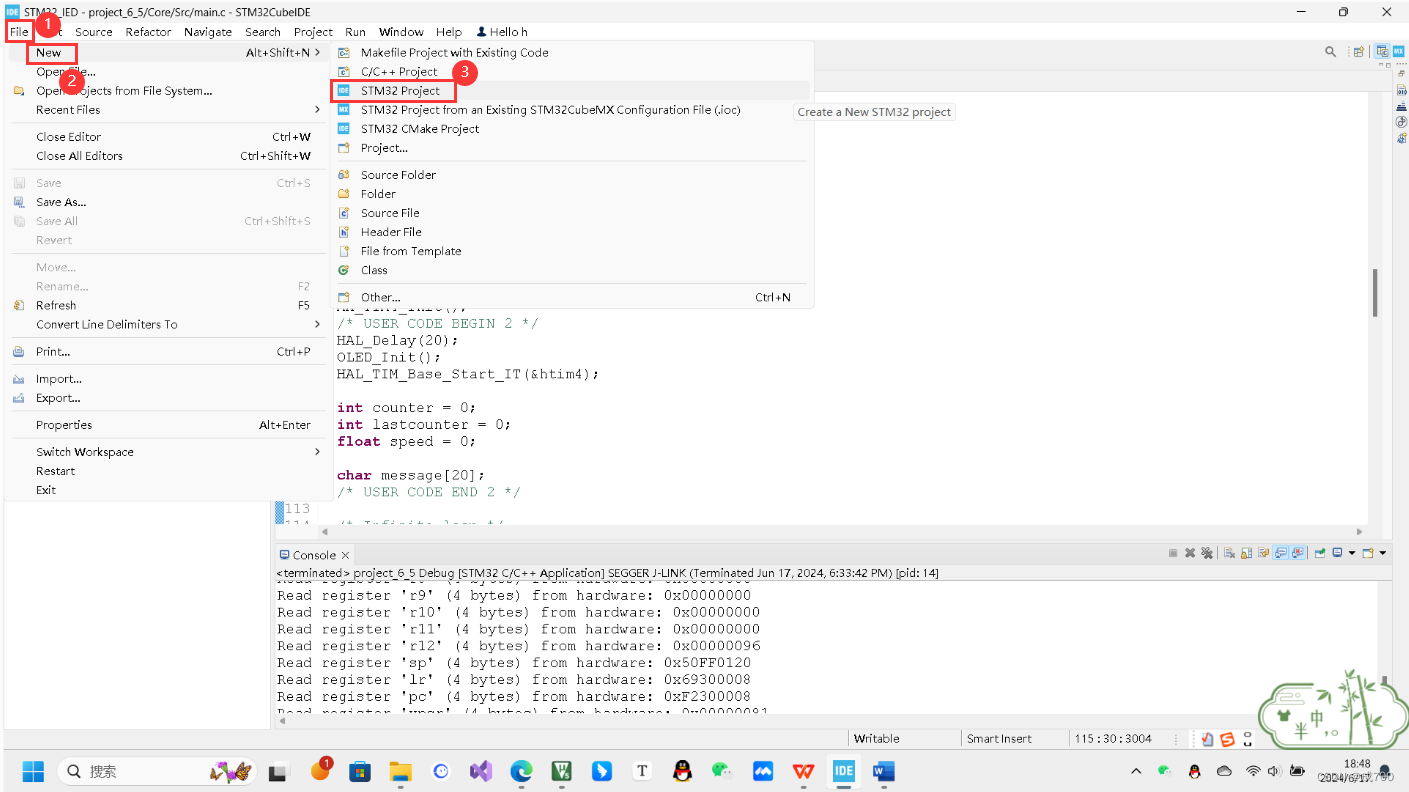Viewport: 1409px width, 792px height.
Task: Open Microsoft Word from the taskbar
Action: (883, 771)
